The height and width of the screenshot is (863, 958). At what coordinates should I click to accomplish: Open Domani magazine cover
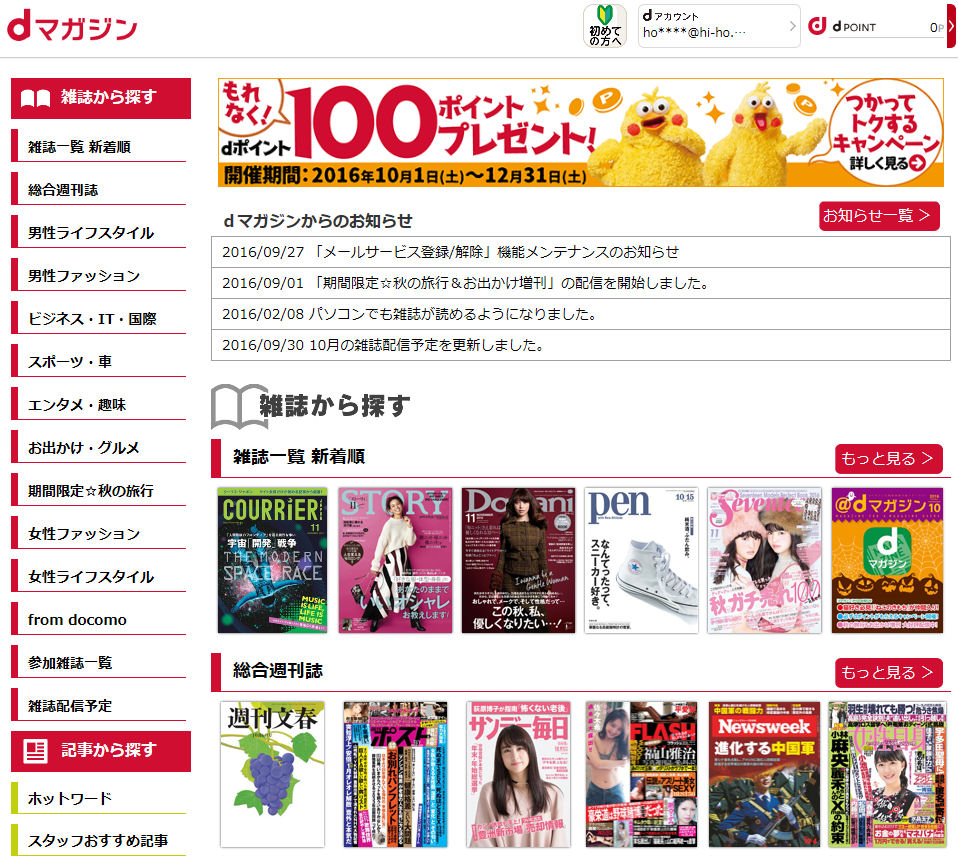point(518,560)
